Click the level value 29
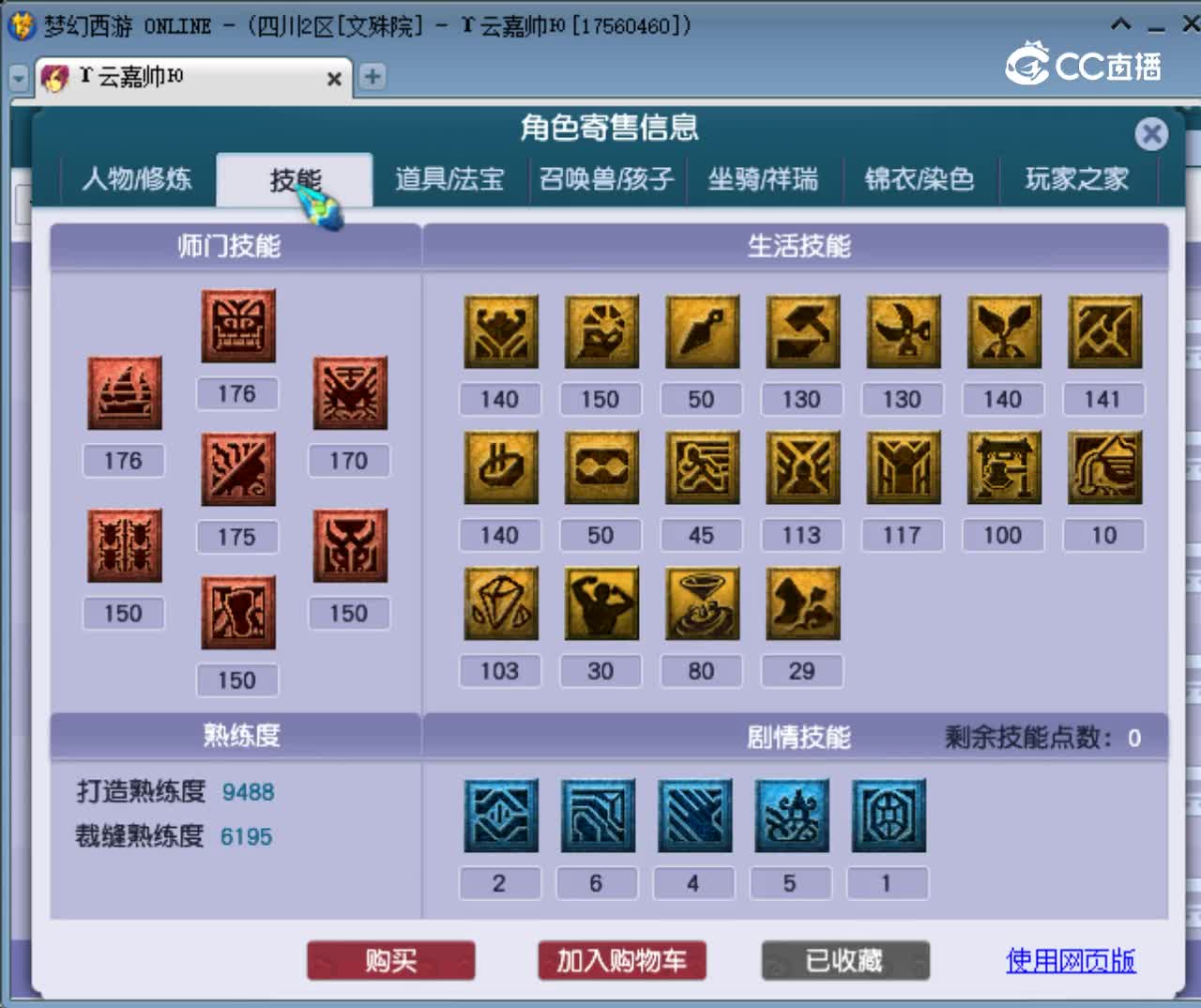Screen dimensions: 1201x1008 pos(802,672)
